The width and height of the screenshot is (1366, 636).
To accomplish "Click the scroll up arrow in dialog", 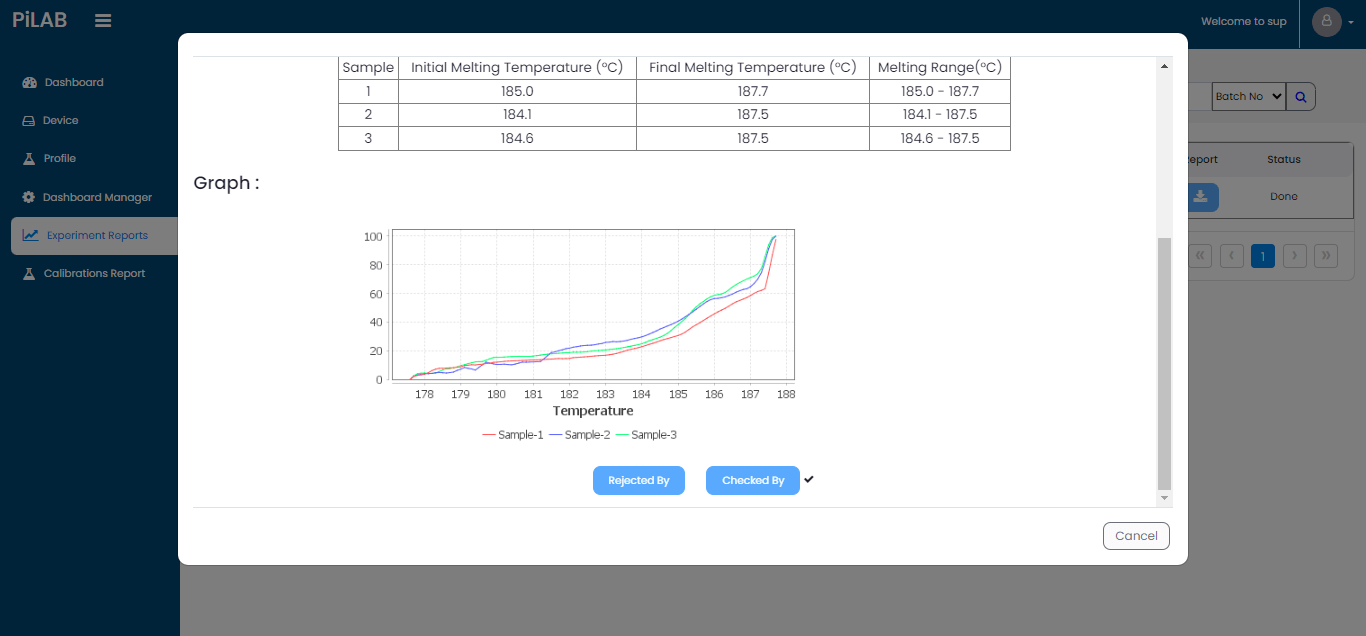I will (x=1163, y=67).
